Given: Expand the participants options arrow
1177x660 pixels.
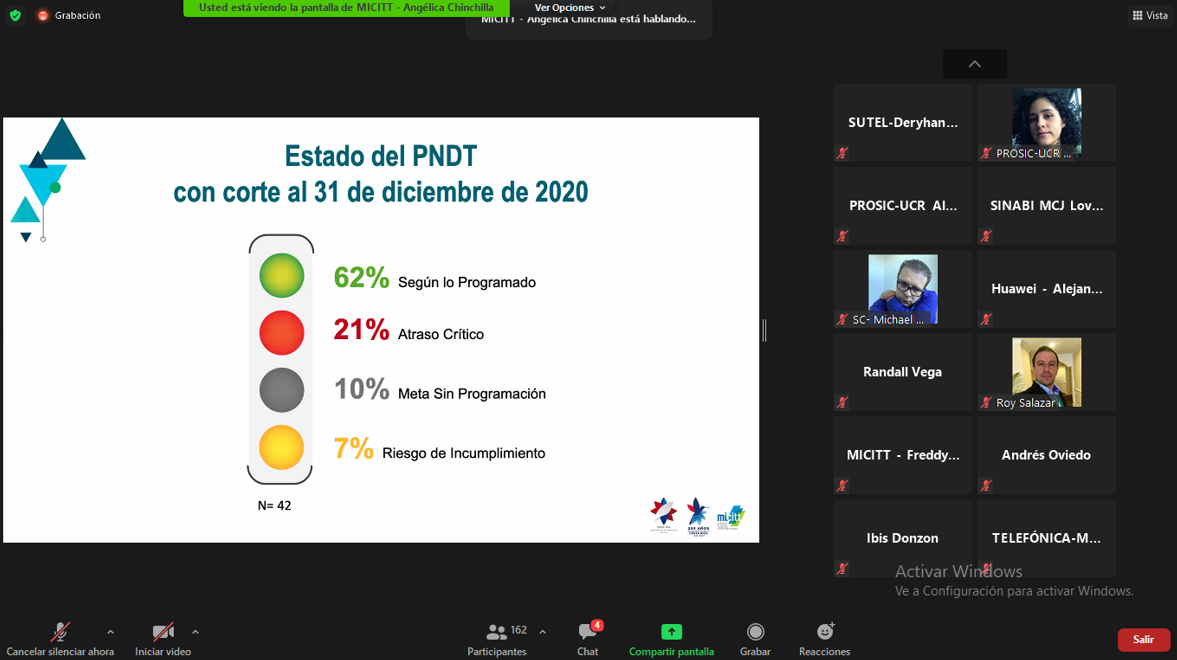Looking at the screenshot, I should click(x=542, y=632).
